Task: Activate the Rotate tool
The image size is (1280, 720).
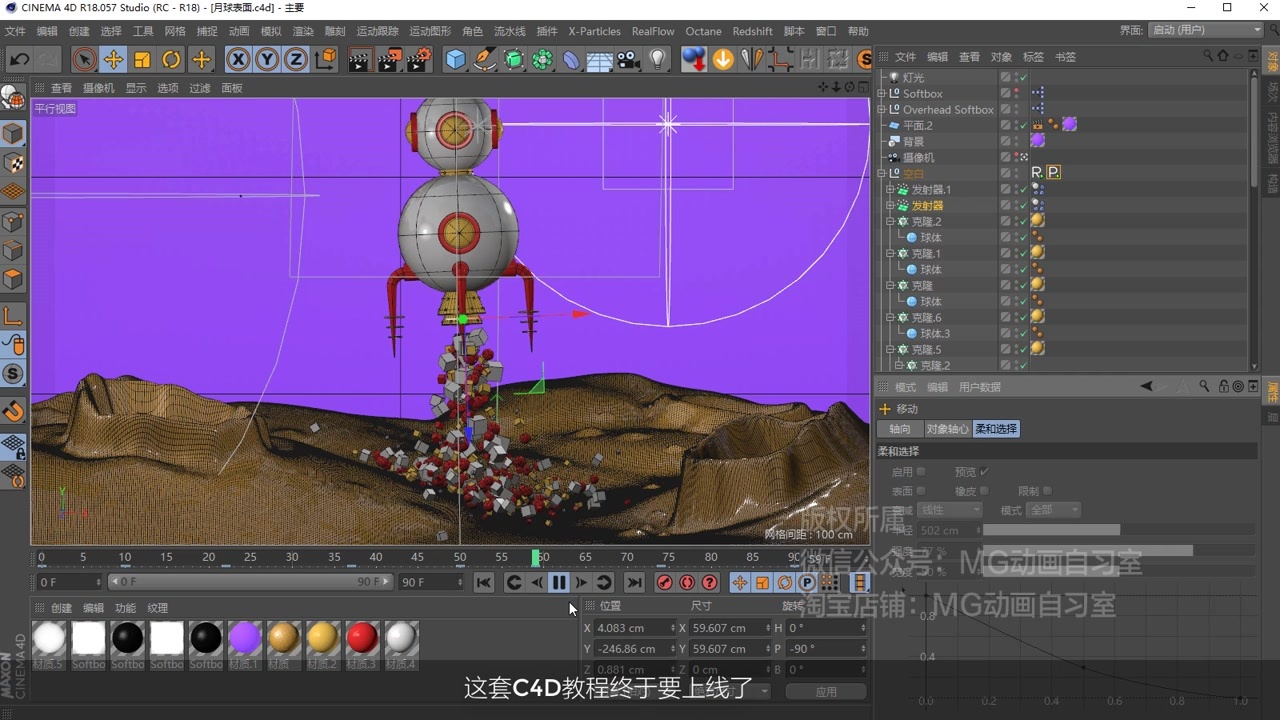Action: [171, 60]
